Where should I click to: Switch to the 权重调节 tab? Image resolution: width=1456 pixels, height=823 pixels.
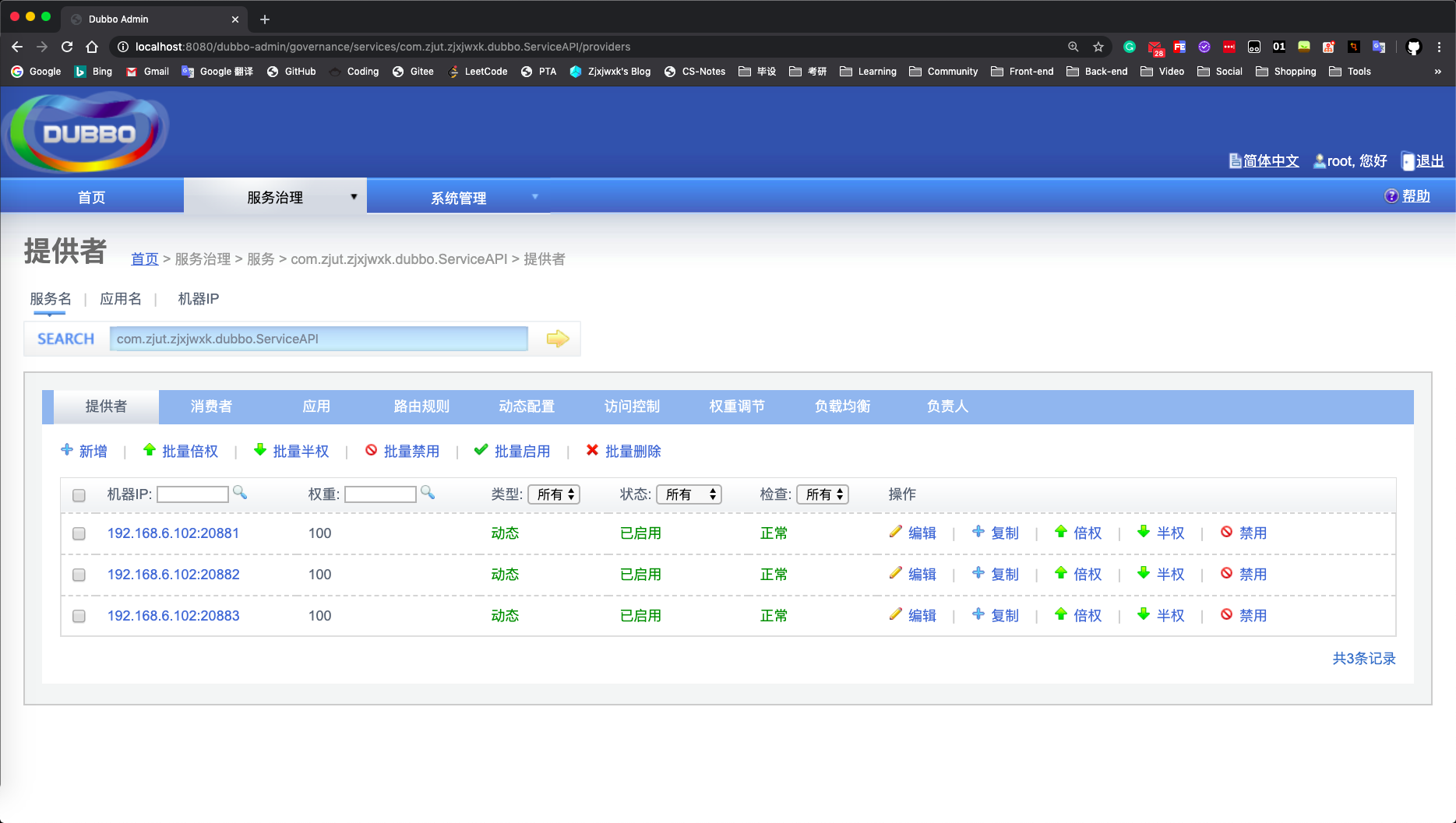pos(737,406)
